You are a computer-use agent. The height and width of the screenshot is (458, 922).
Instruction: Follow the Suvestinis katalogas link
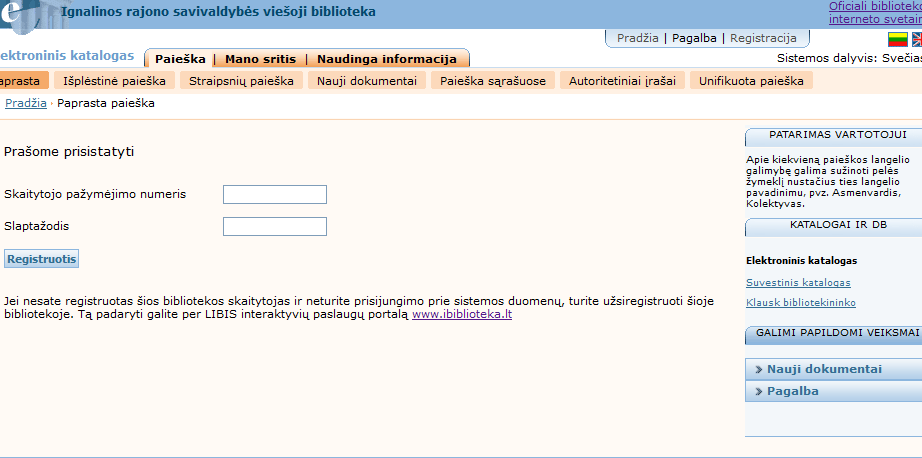(x=798, y=283)
